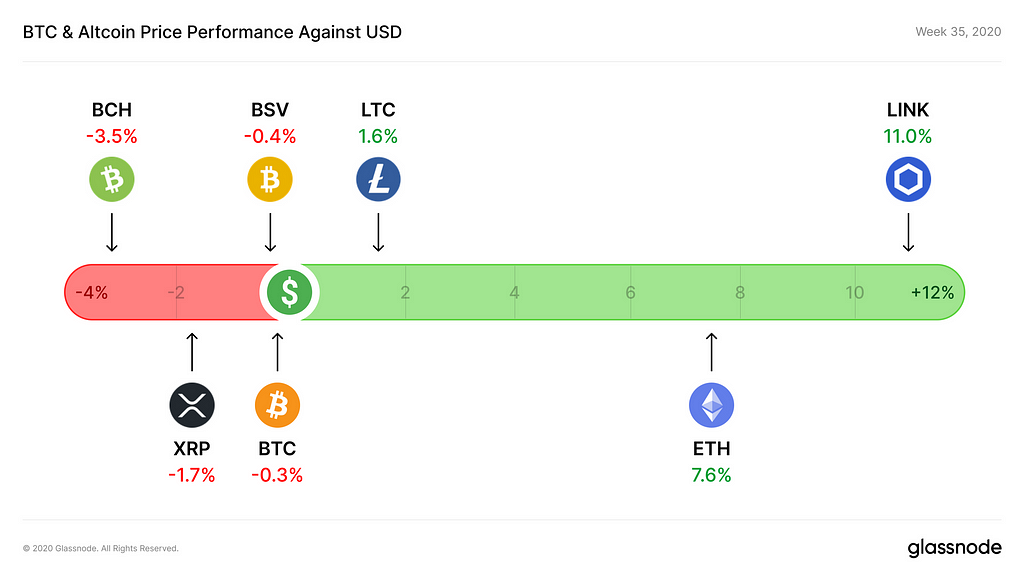Click the green Bitcoin Cash coin icon
The width and height of the screenshot is (1024, 576).
[x=112, y=179]
